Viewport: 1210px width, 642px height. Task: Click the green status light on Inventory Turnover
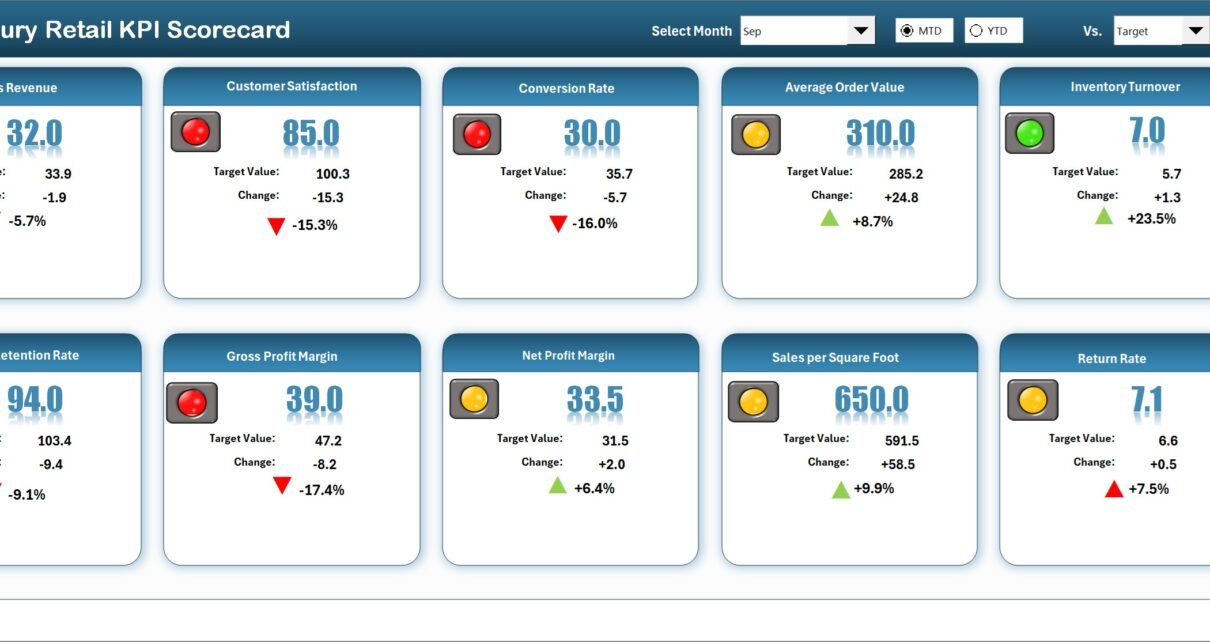pos(1029,133)
